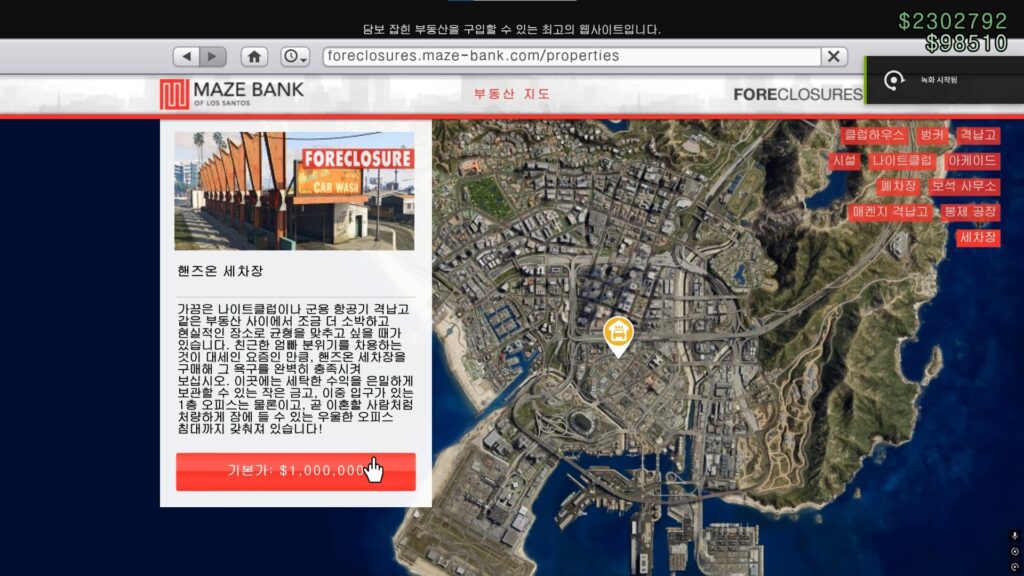1024x576 pixels.
Task: Select the yellow car wash map marker
Action: tap(619, 334)
